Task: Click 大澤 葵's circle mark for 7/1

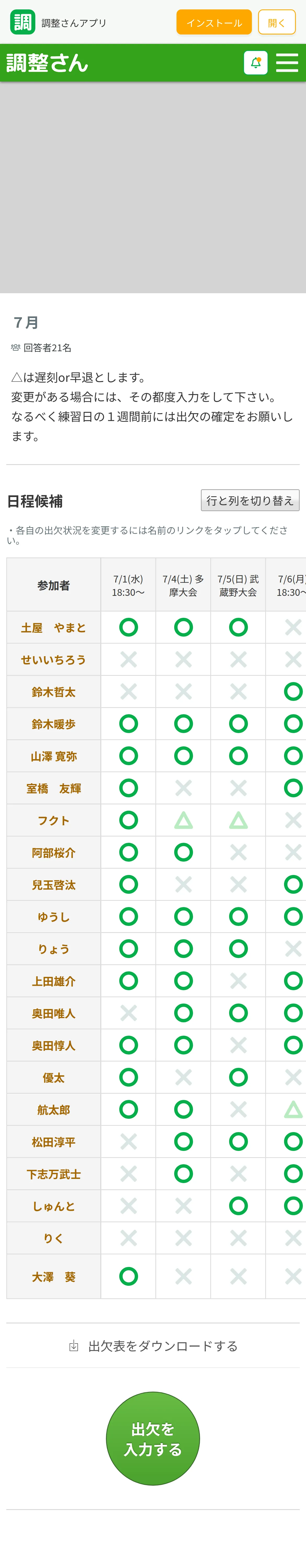Action: click(x=129, y=1276)
